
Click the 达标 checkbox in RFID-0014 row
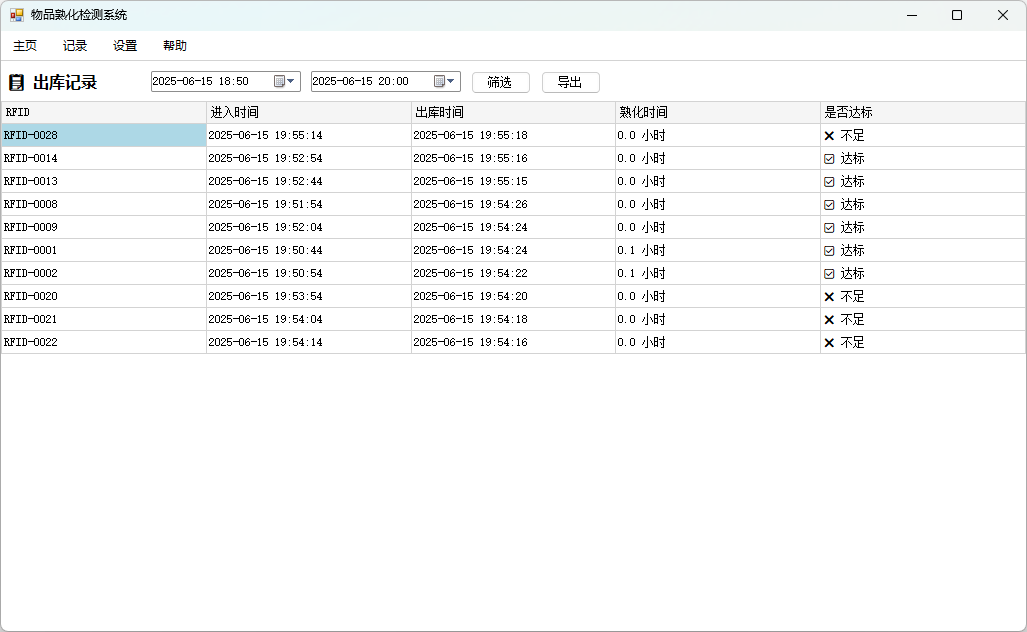(829, 159)
